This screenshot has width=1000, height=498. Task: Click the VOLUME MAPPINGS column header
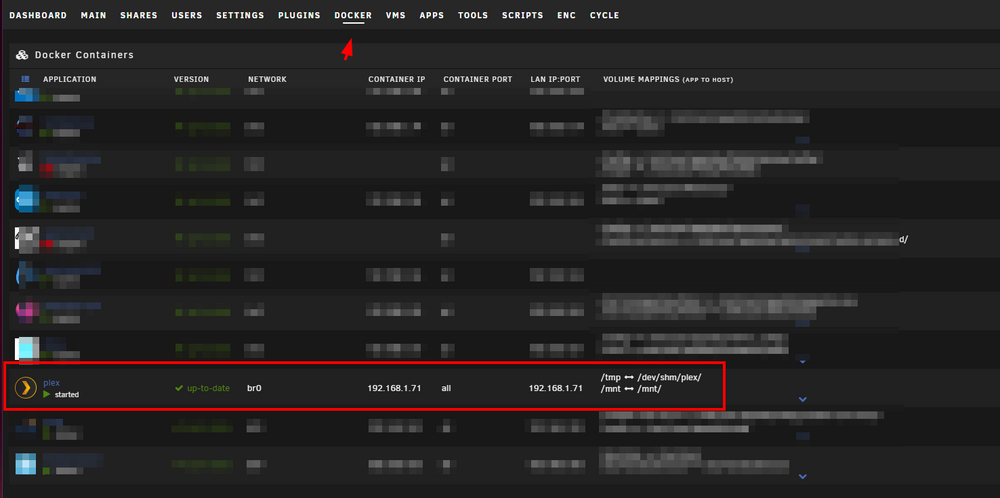point(668,79)
